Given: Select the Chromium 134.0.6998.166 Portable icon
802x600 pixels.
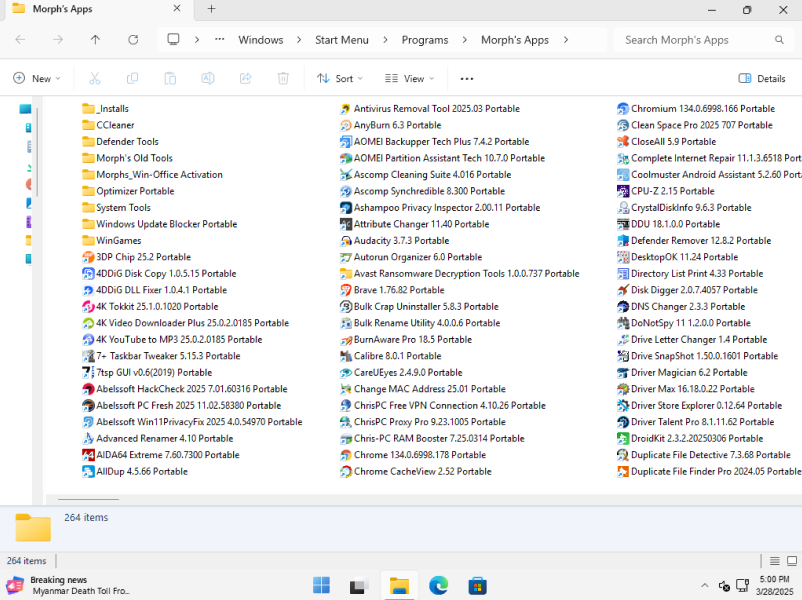Looking at the screenshot, I should pos(623,108).
